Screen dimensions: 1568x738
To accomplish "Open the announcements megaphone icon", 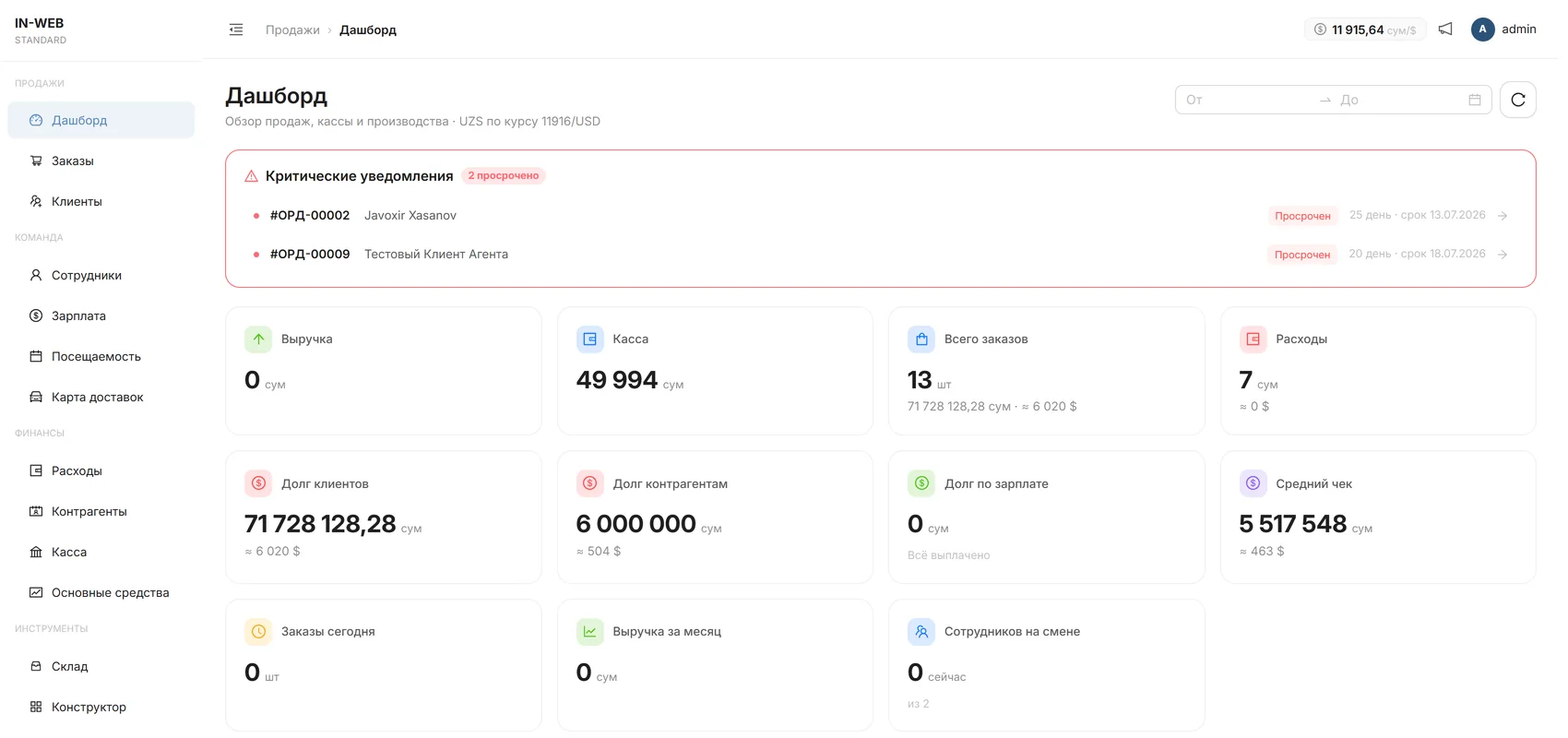I will pos(1445,30).
